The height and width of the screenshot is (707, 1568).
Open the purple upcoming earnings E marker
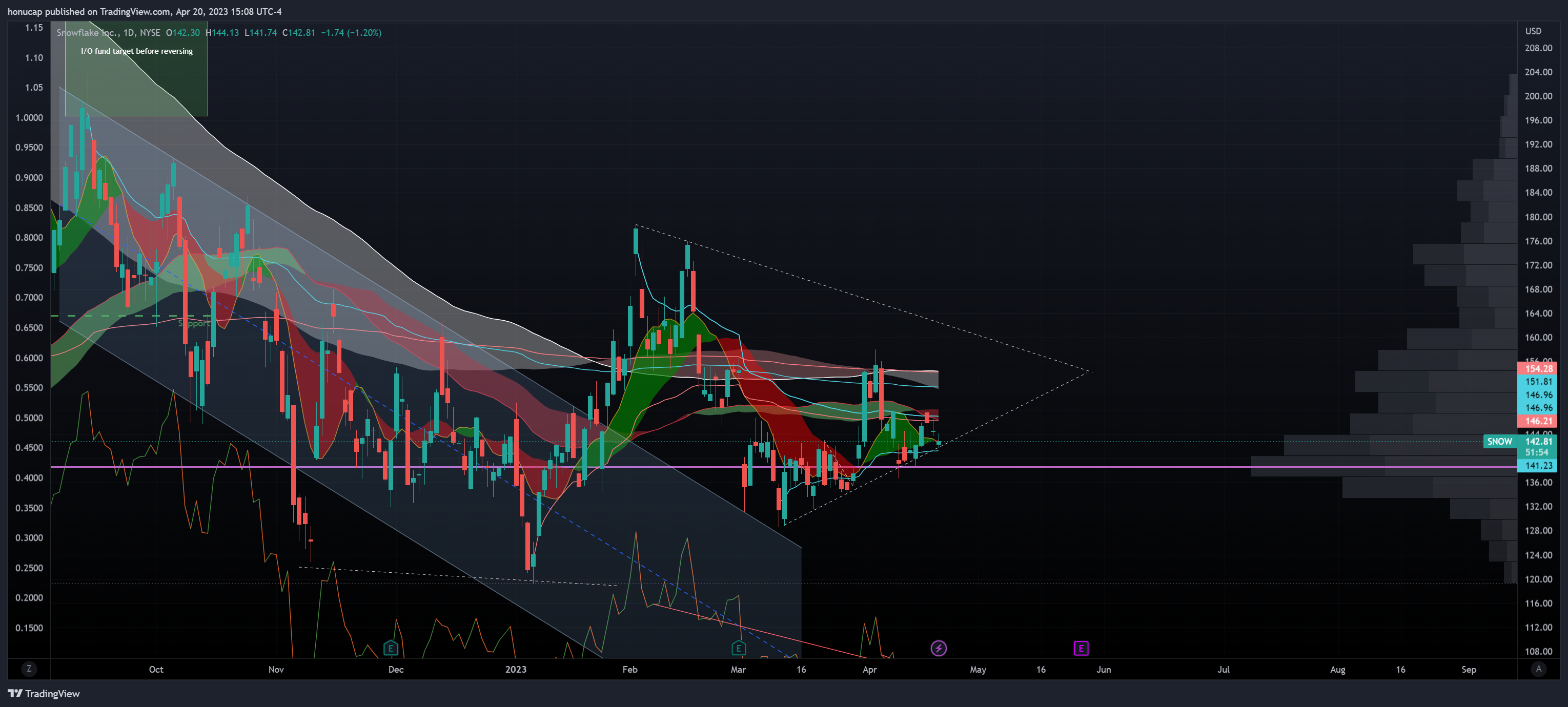(1081, 648)
